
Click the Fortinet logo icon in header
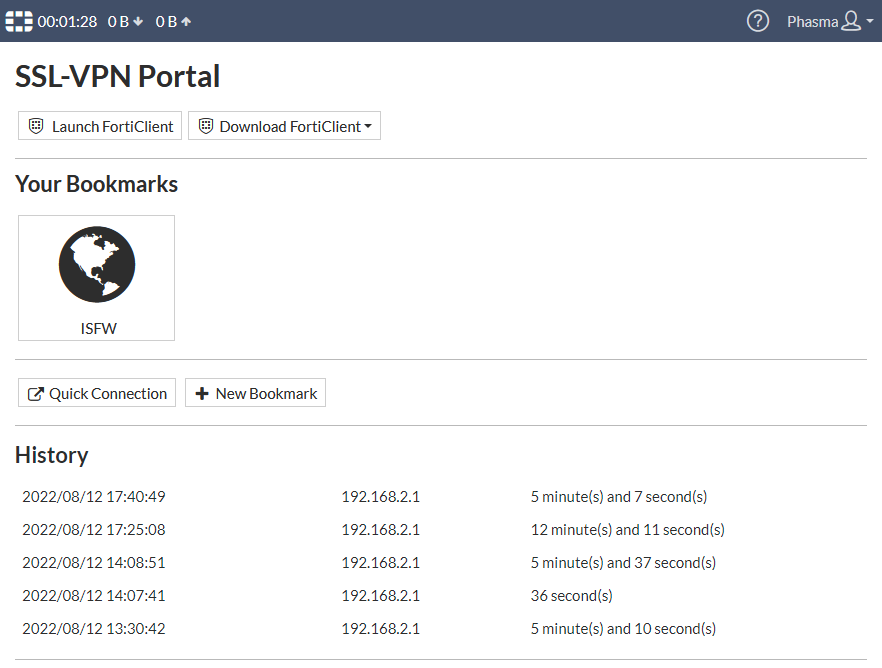pos(19,21)
